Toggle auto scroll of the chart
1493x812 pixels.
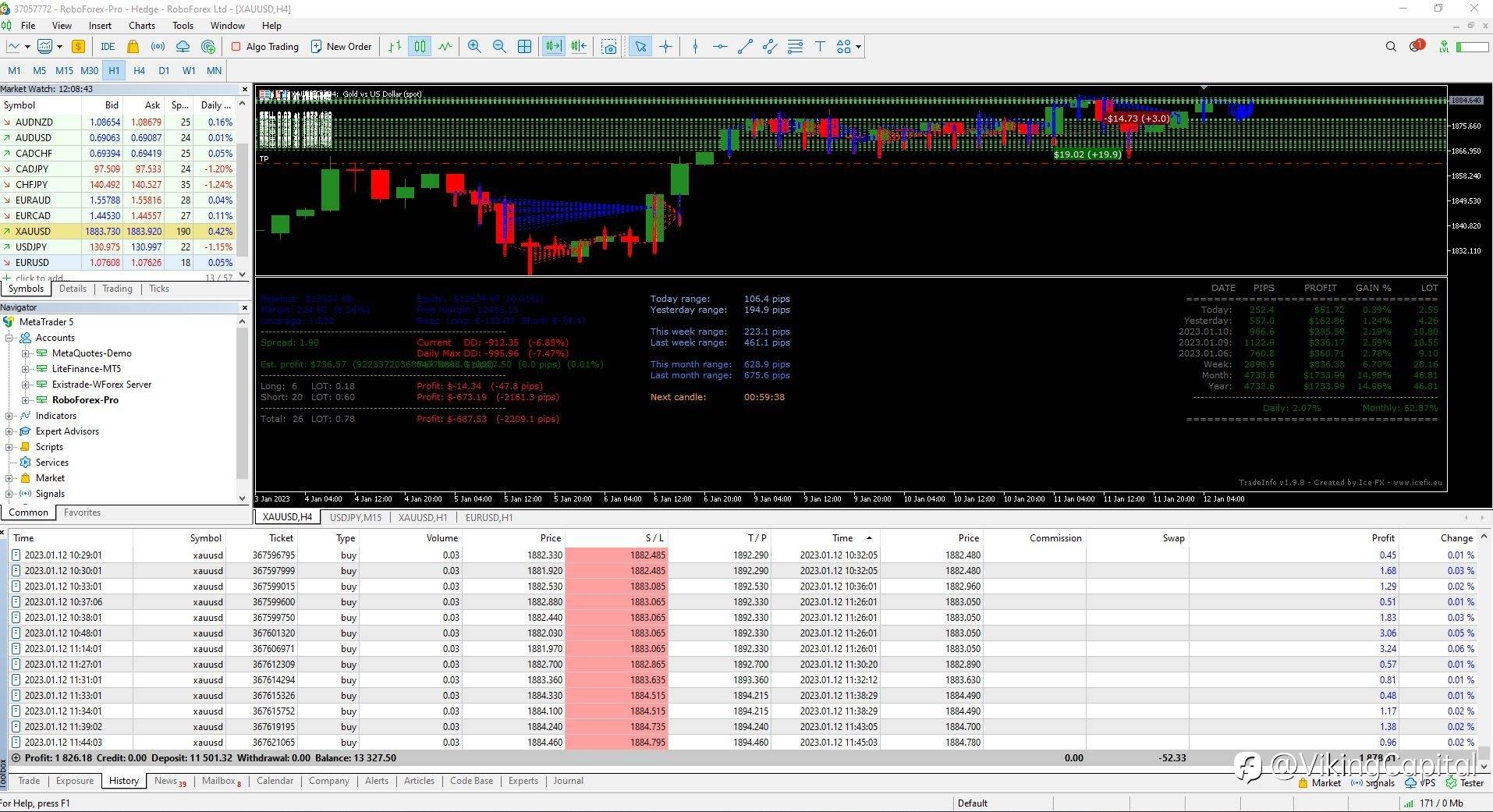[x=553, y=47]
